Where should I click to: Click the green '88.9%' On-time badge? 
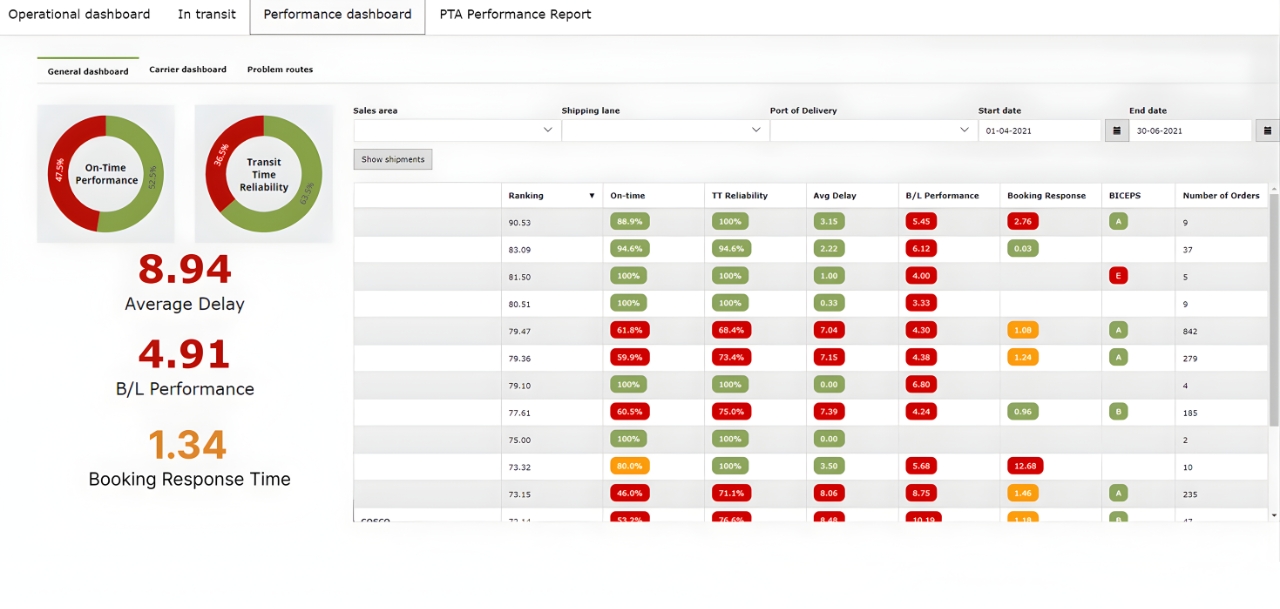pos(629,221)
